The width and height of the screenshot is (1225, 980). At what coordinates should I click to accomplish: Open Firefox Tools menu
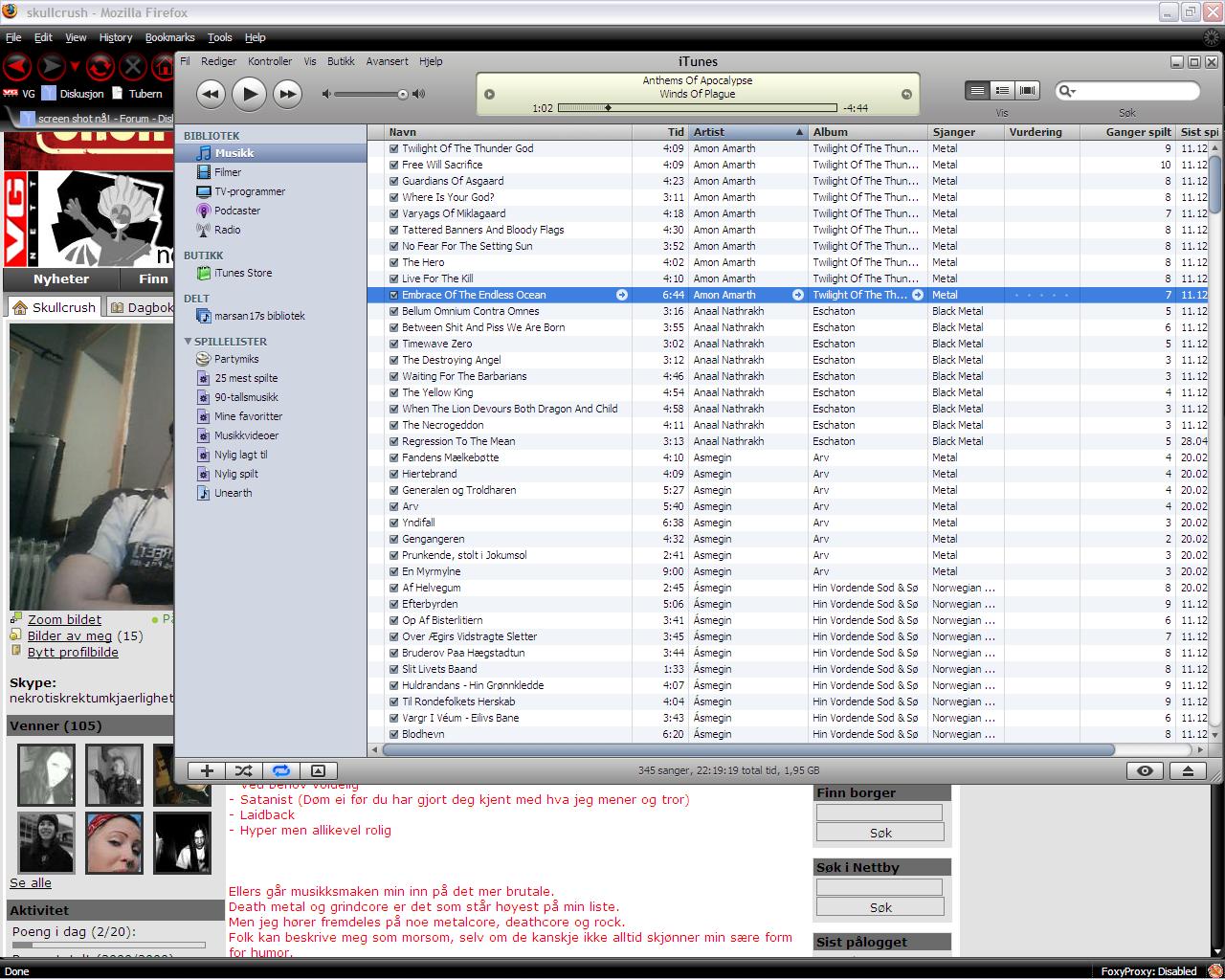click(220, 37)
